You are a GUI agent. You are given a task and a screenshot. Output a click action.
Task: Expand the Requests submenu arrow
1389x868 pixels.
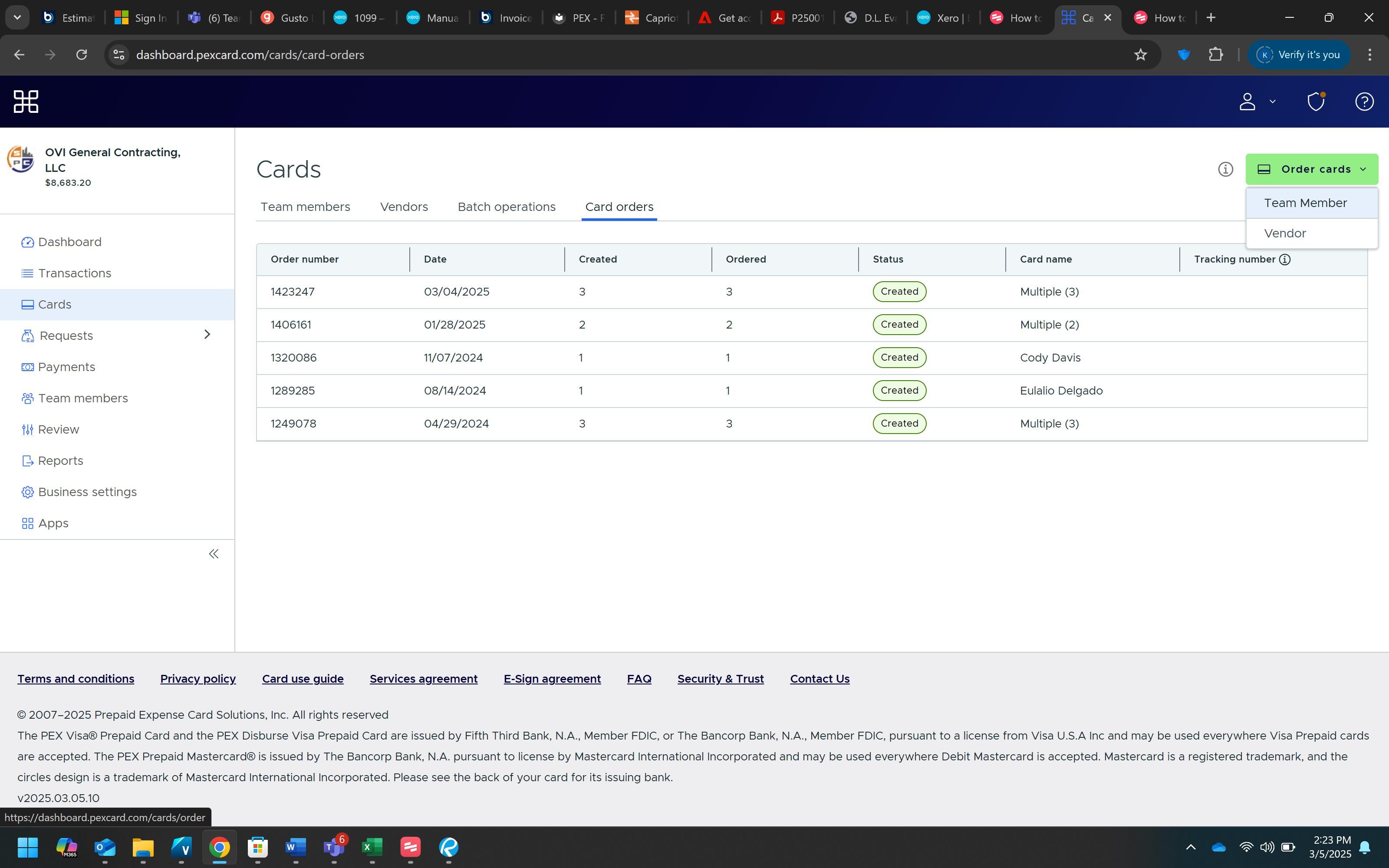coord(207,335)
